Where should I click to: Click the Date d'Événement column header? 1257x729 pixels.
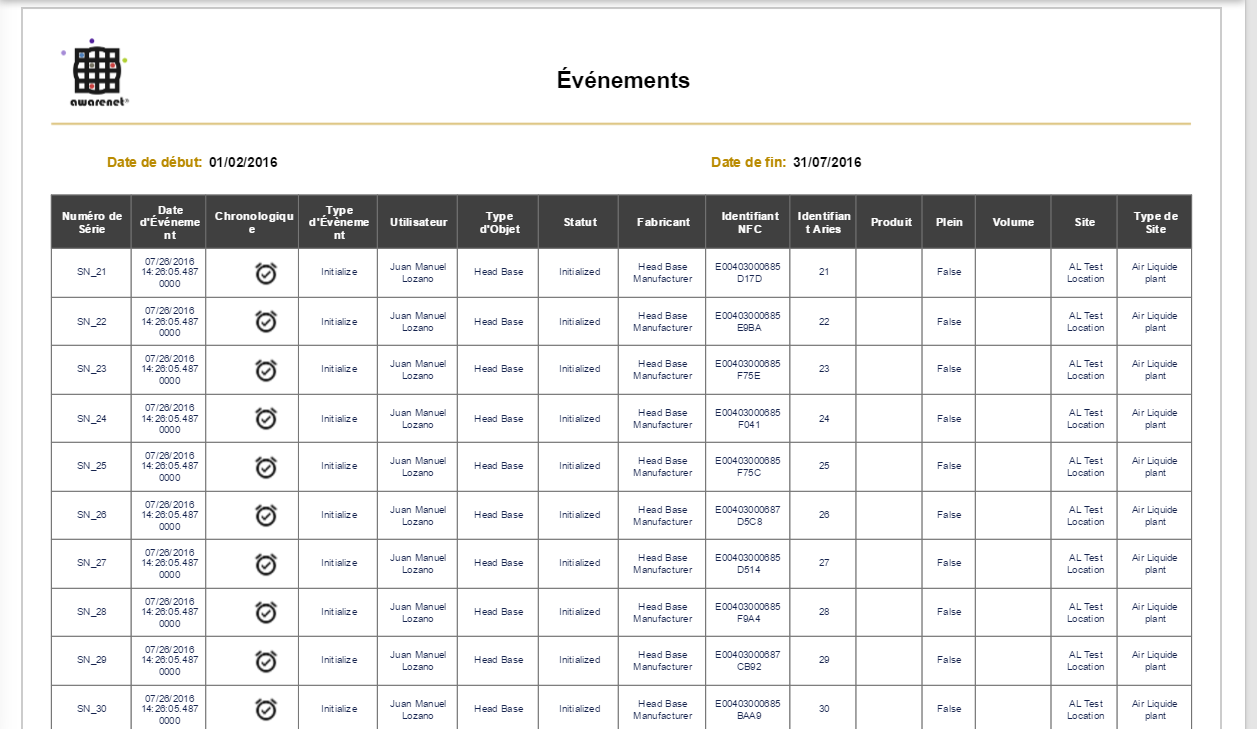(169, 222)
